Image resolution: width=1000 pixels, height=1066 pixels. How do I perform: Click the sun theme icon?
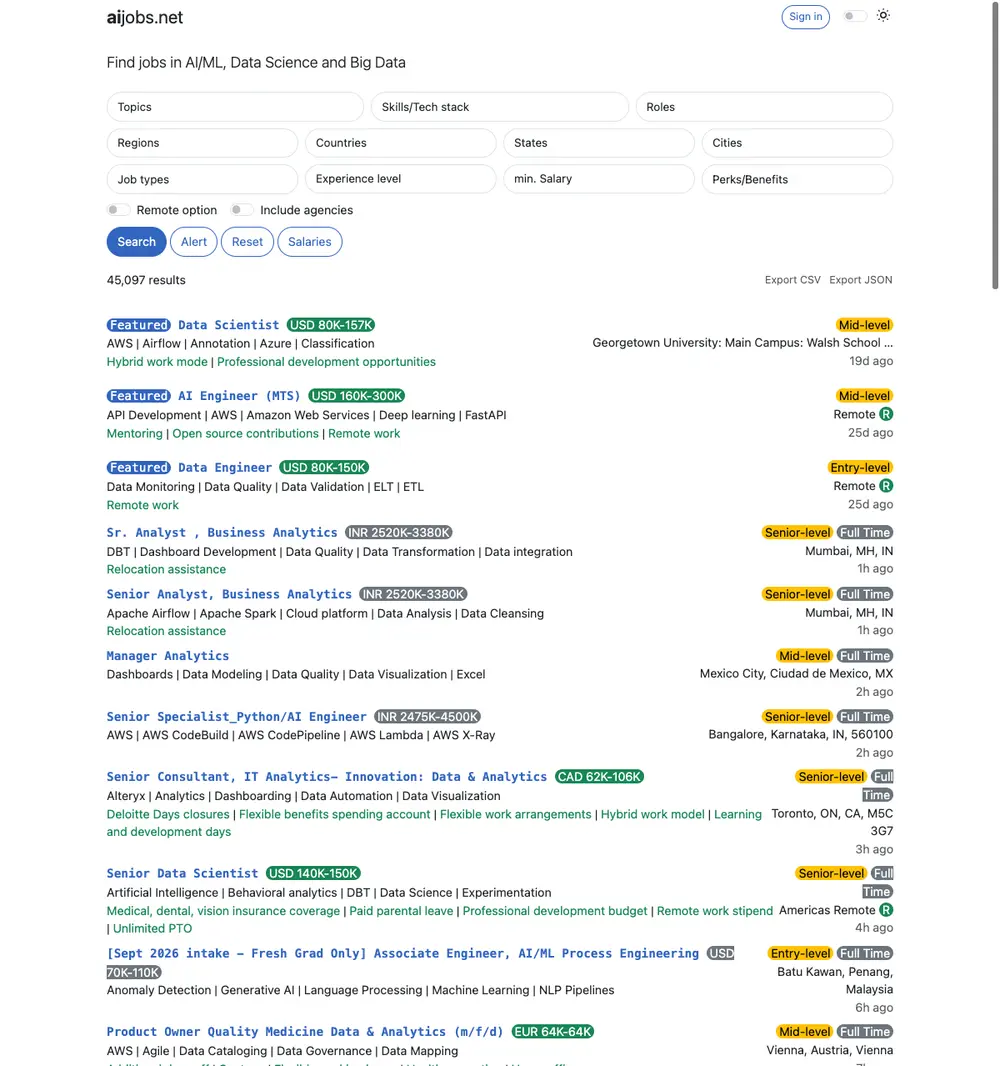(882, 16)
